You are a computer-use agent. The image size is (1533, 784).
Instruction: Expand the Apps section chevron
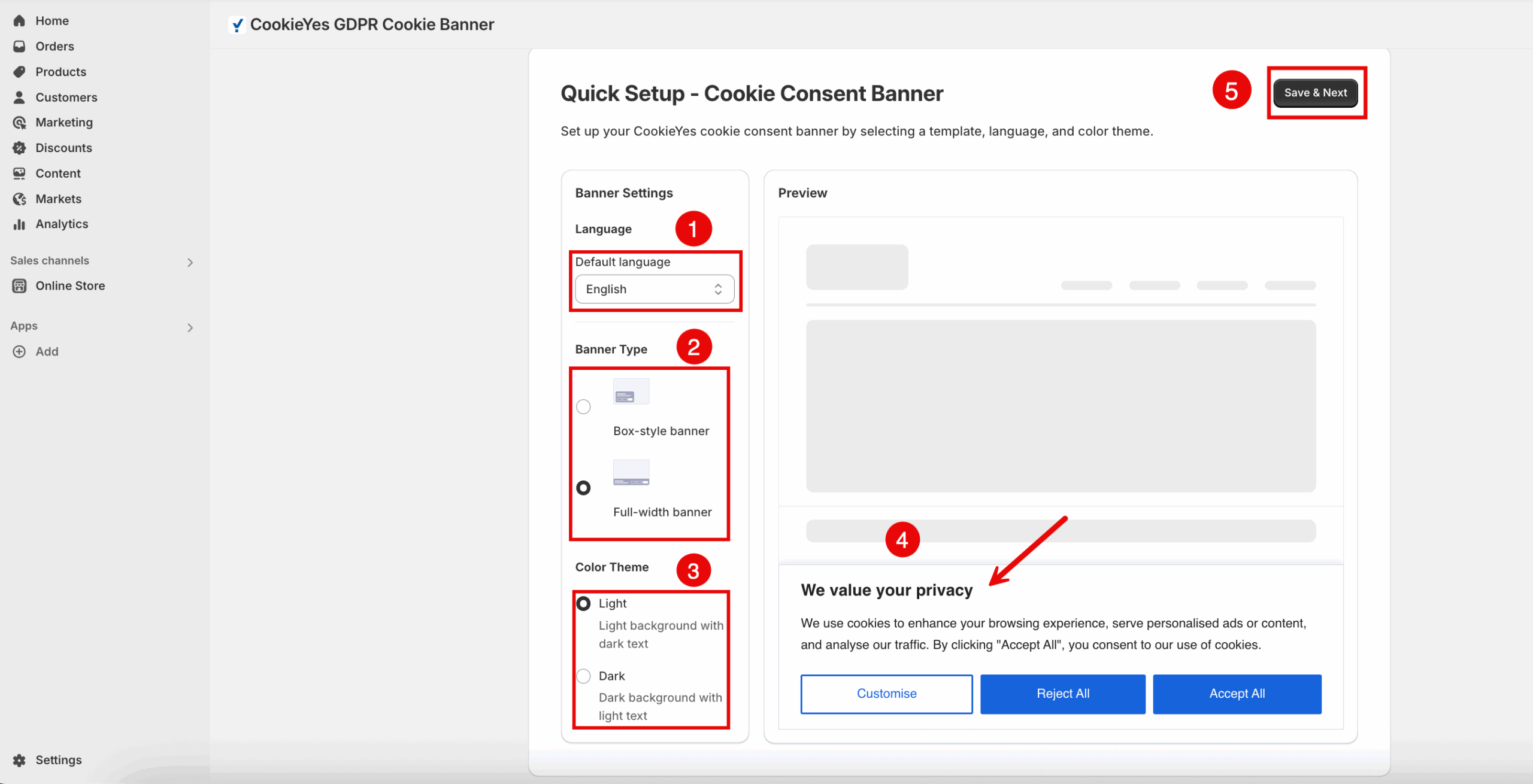coord(190,327)
